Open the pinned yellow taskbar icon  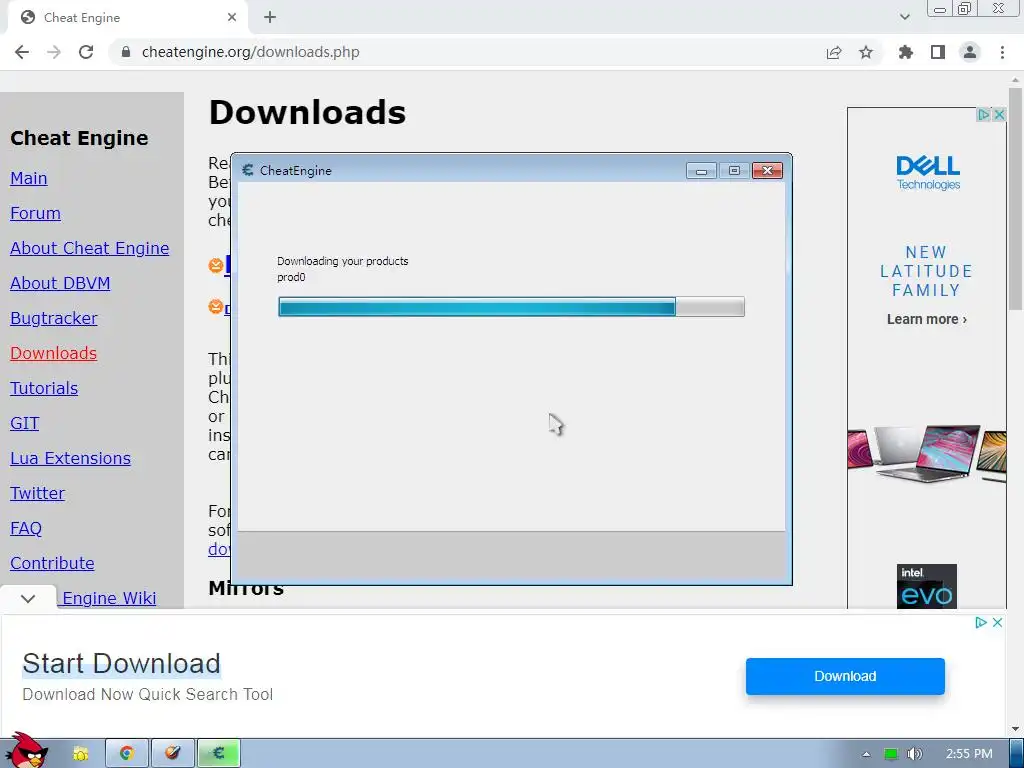pos(80,754)
